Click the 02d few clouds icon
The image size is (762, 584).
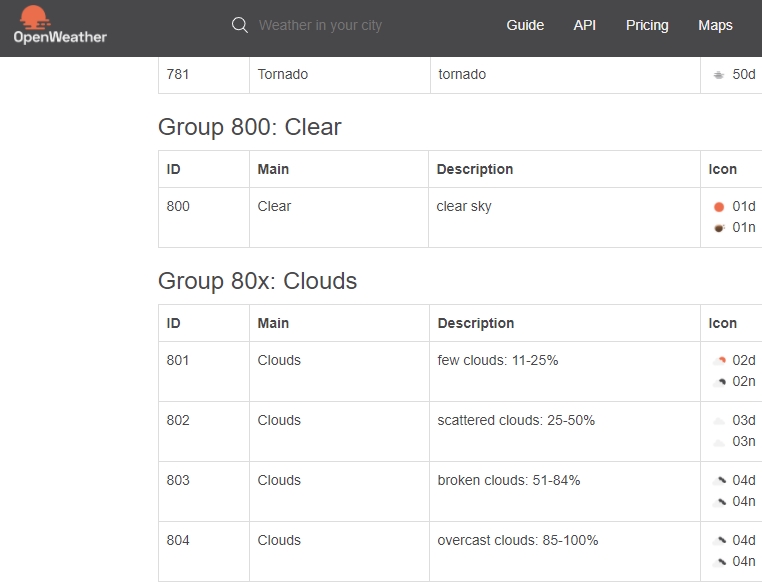tap(719, 361)
